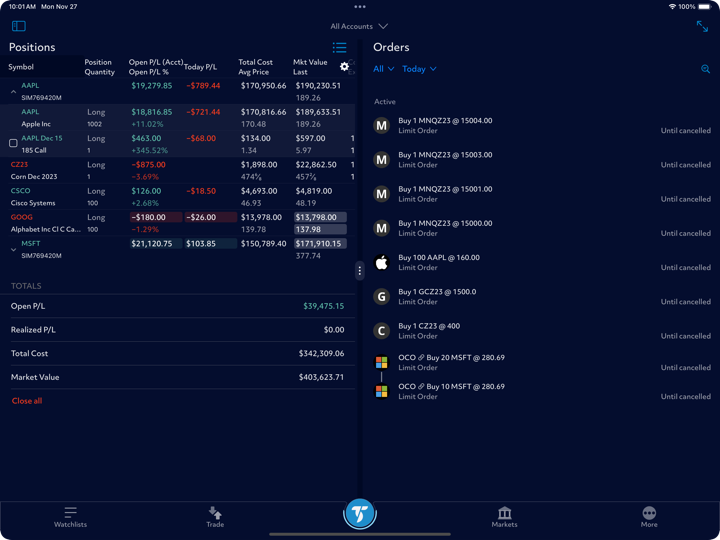Click the expand fullscreen arrows icon

(x=702, y=27)
